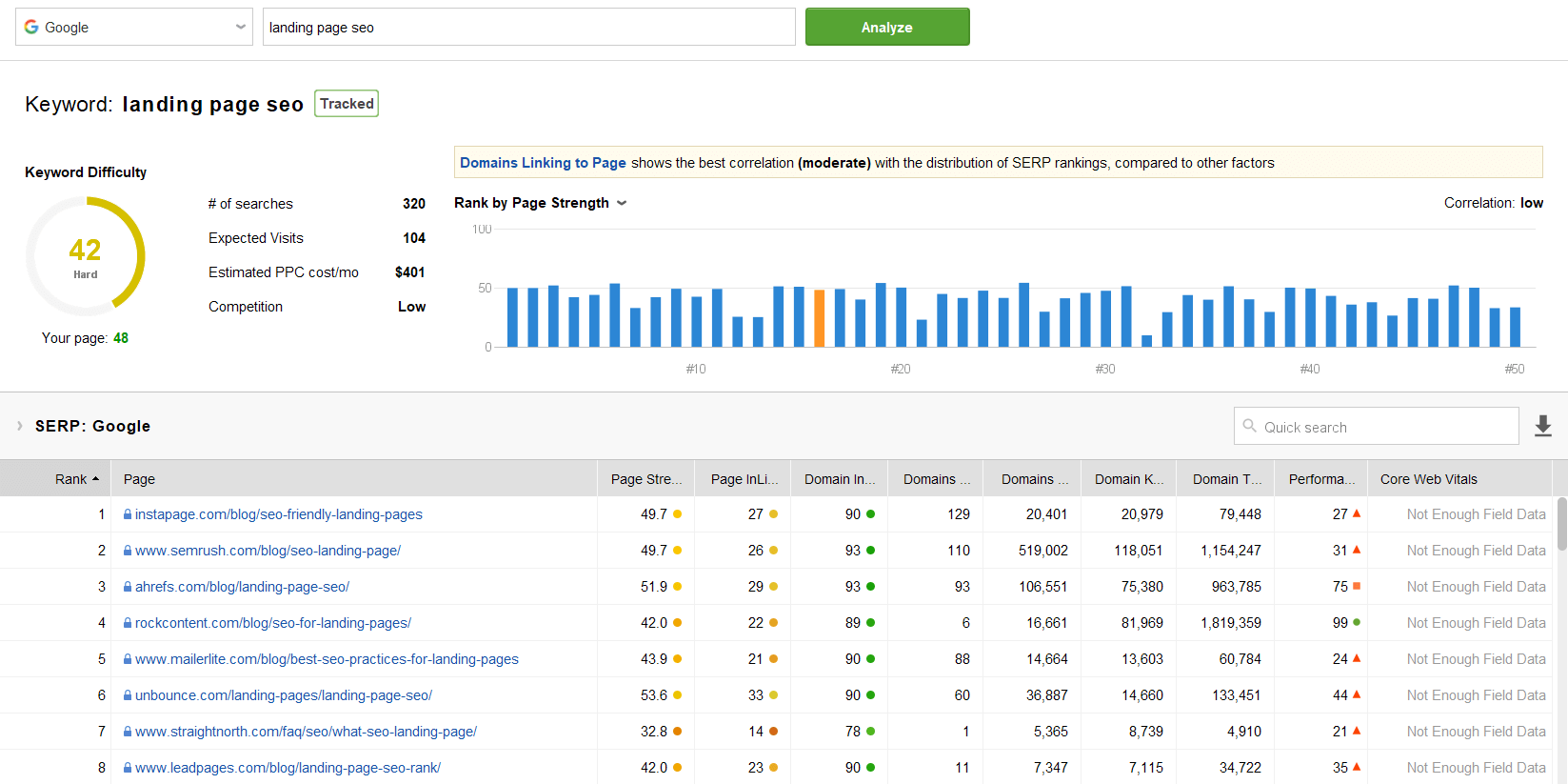Viewport: 1568px width, 784px height.
Task: Click the Competition value Low
Action: 412,307
